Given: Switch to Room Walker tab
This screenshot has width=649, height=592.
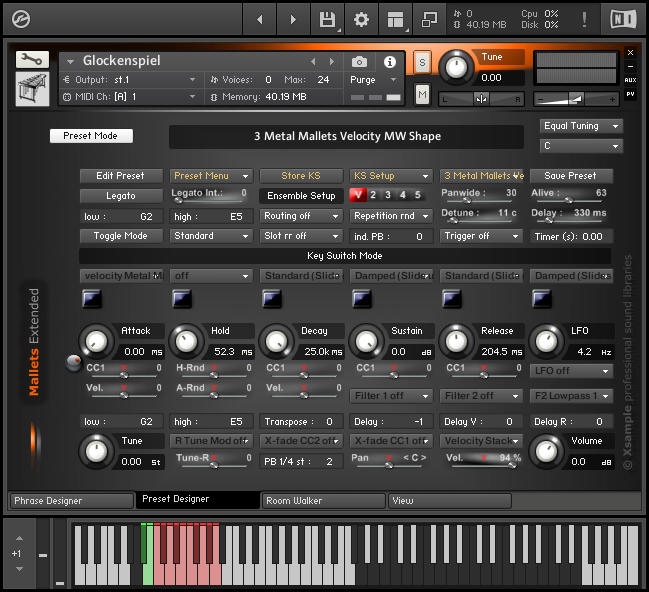Looking at the screenshot, I should tap(324, 501).
